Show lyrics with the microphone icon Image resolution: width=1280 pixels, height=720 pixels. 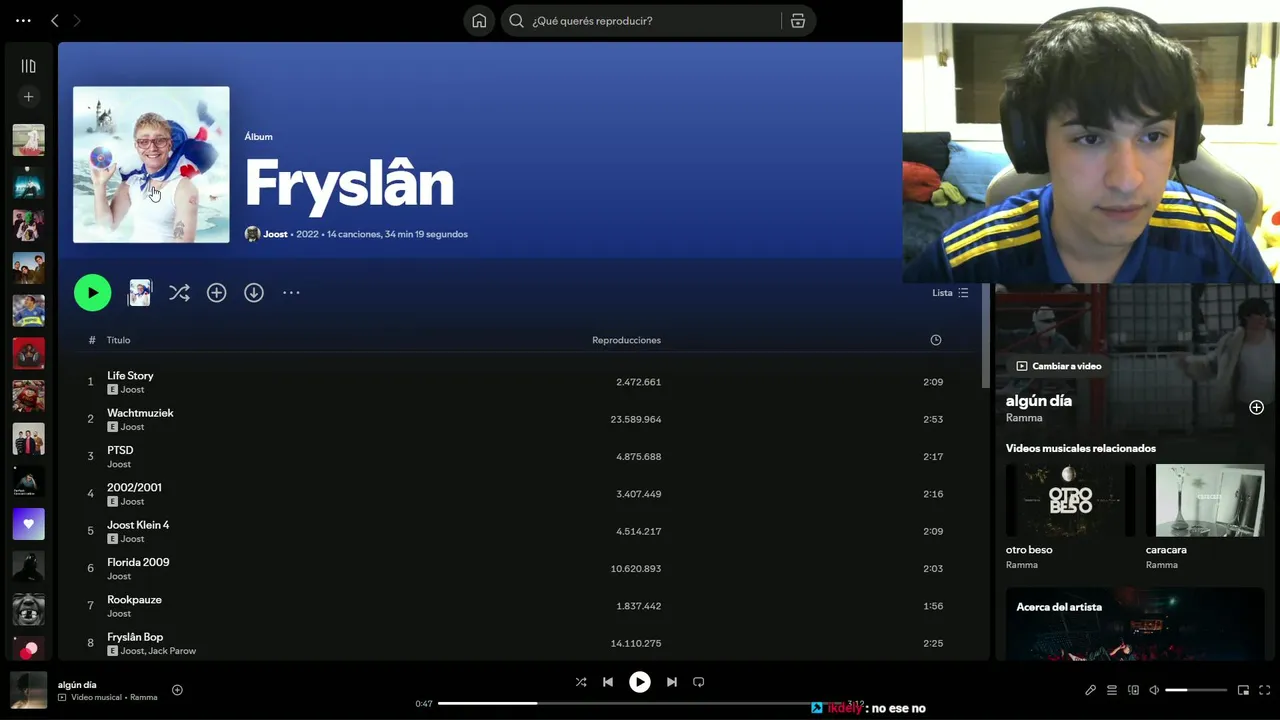(x=1091, y=690)
